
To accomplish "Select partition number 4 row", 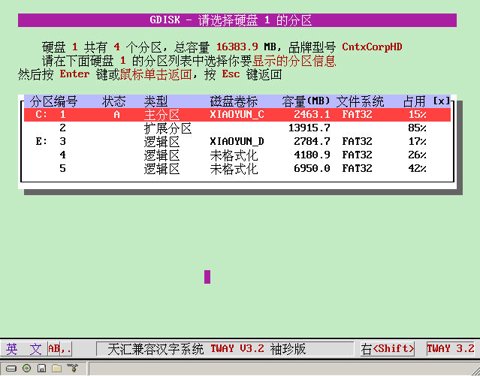I will tap(237, 155).
